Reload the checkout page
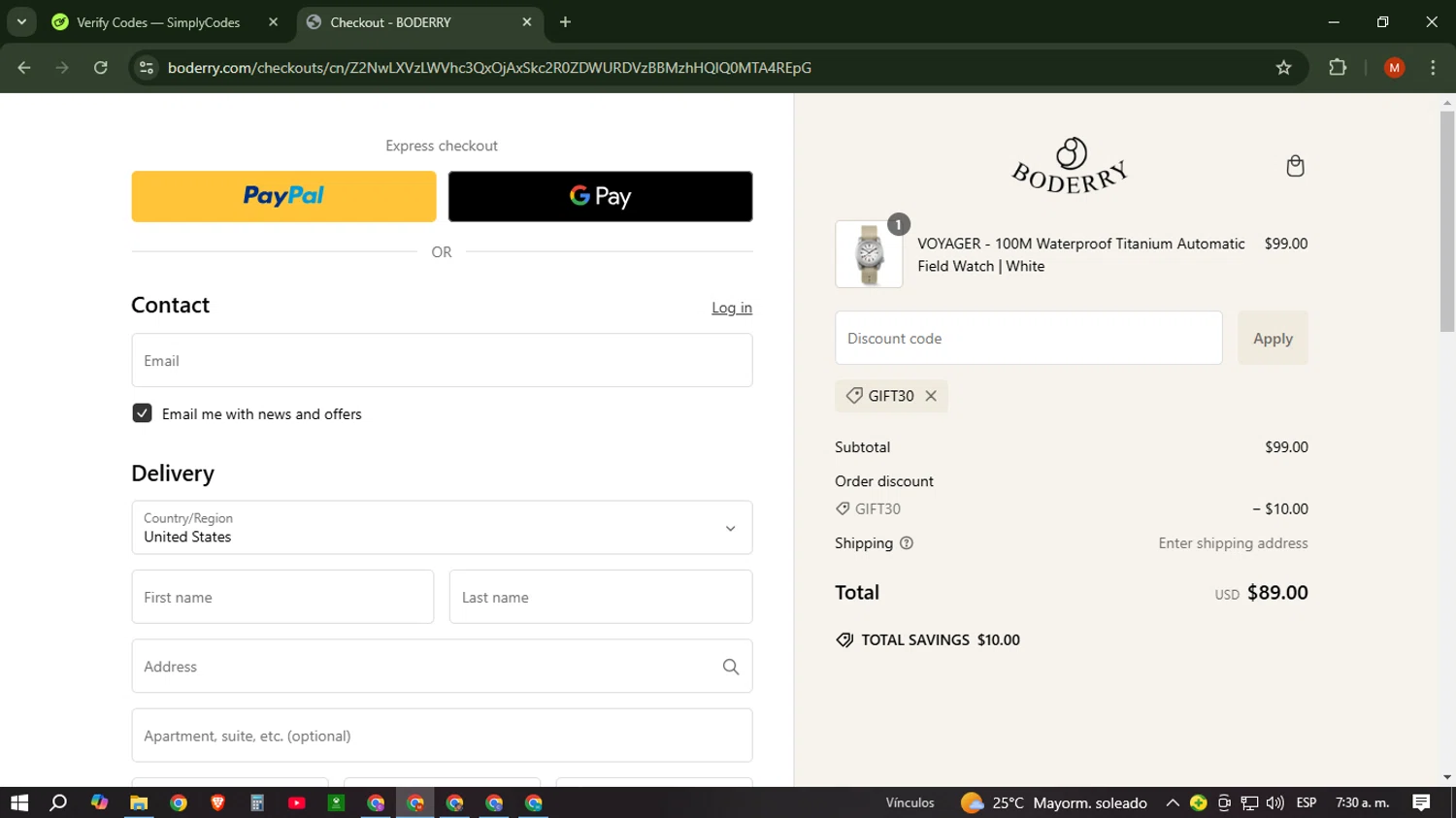Screen dimensions: 1456x818 click(101, 68)
